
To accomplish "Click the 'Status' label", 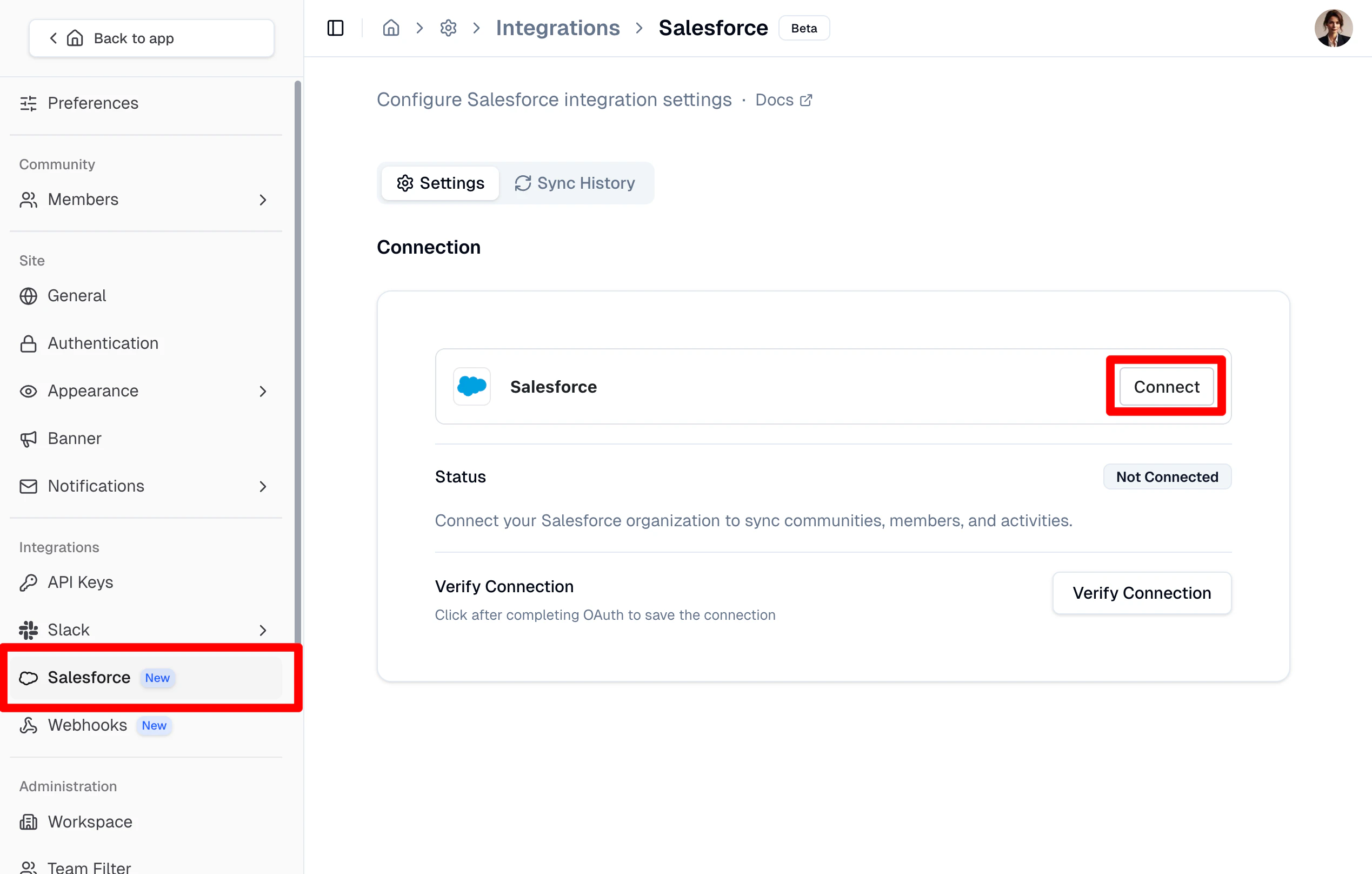I will 461,476.
